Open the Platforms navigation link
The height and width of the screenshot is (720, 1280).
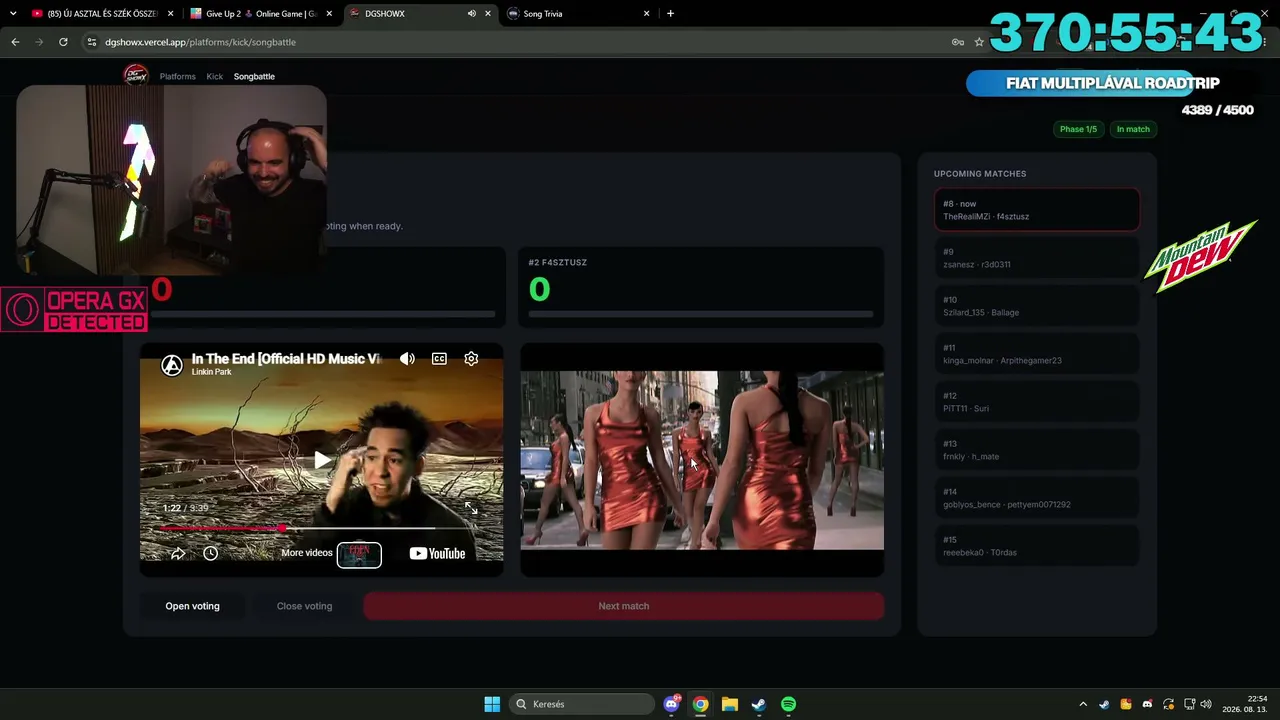178,76
